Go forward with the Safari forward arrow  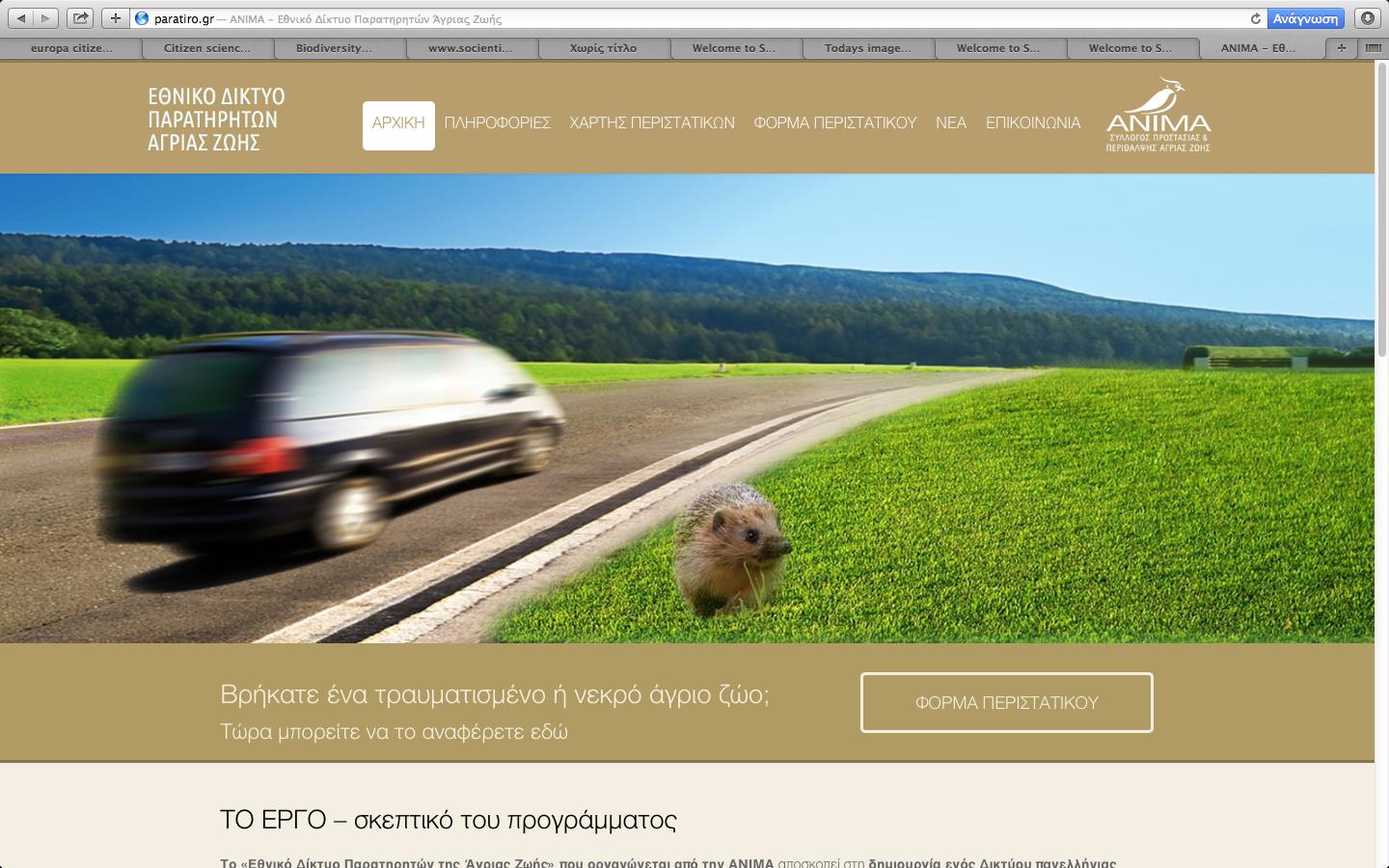pos(45,18)
